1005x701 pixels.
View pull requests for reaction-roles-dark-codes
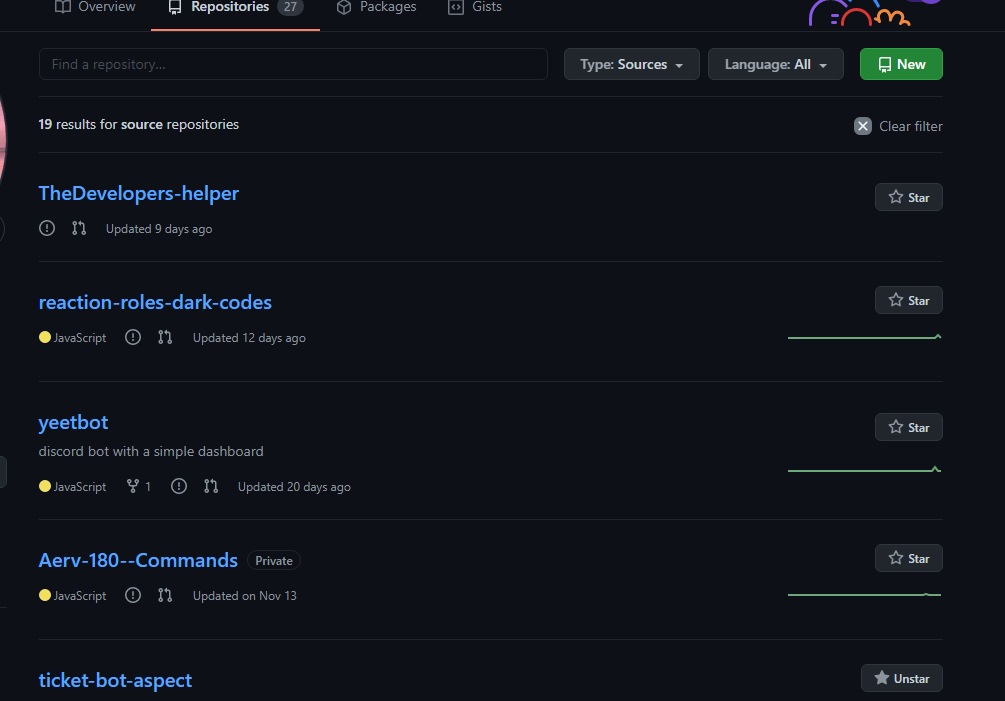pyautogui.click(x=165, y=338)
